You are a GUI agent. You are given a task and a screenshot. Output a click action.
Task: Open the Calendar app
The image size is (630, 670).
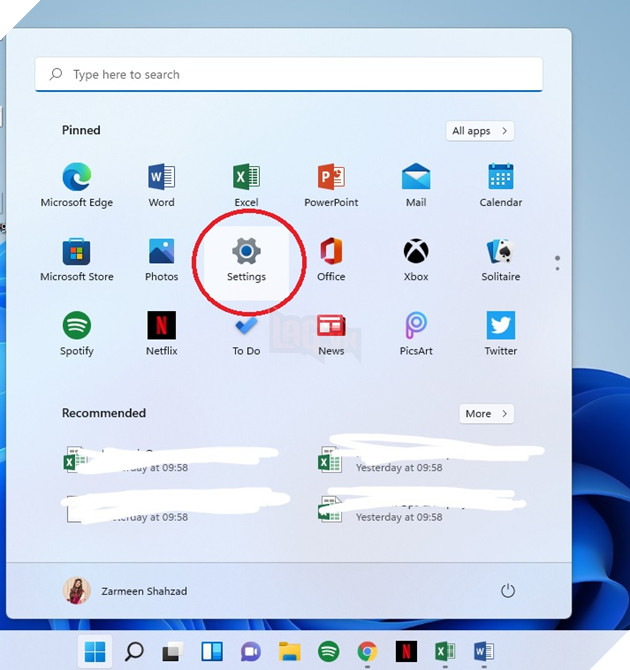click(x=500, y=185)
